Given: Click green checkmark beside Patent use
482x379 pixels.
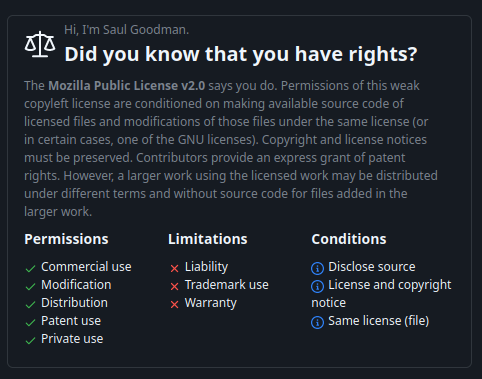Looking at the screenshot, I should point(30,322).
